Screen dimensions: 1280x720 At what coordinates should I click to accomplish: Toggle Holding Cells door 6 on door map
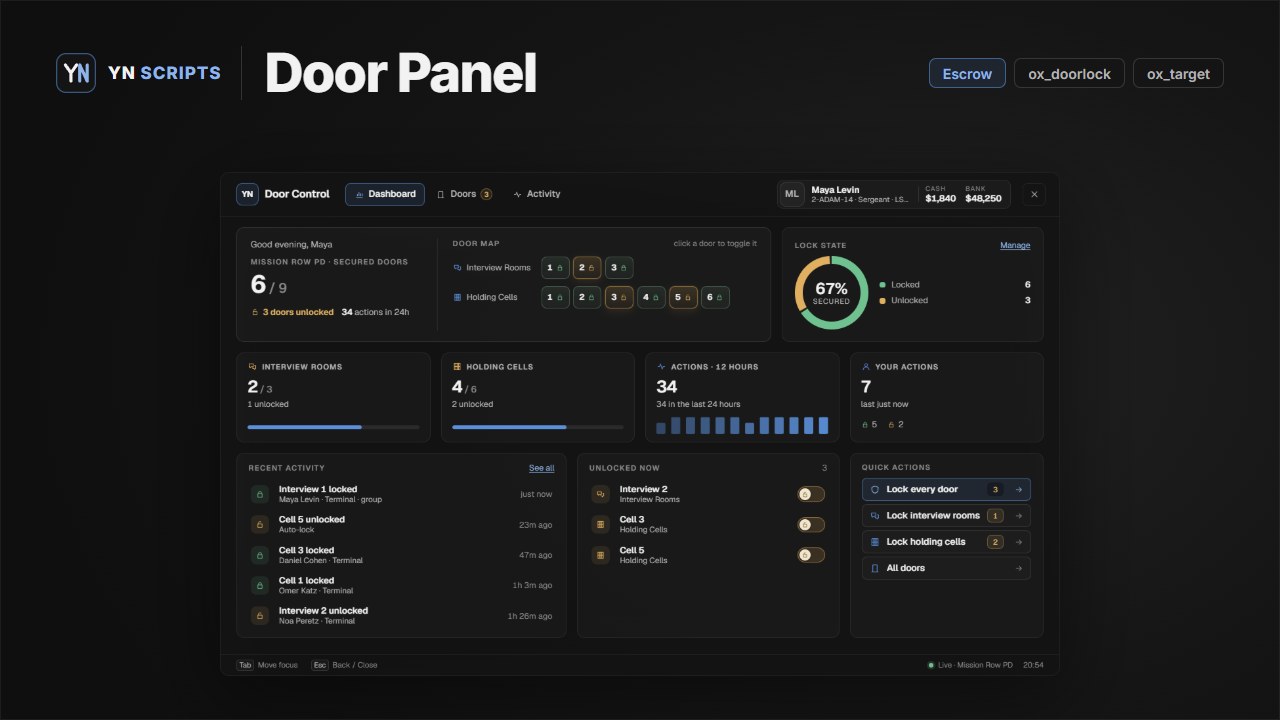point(715,297)
